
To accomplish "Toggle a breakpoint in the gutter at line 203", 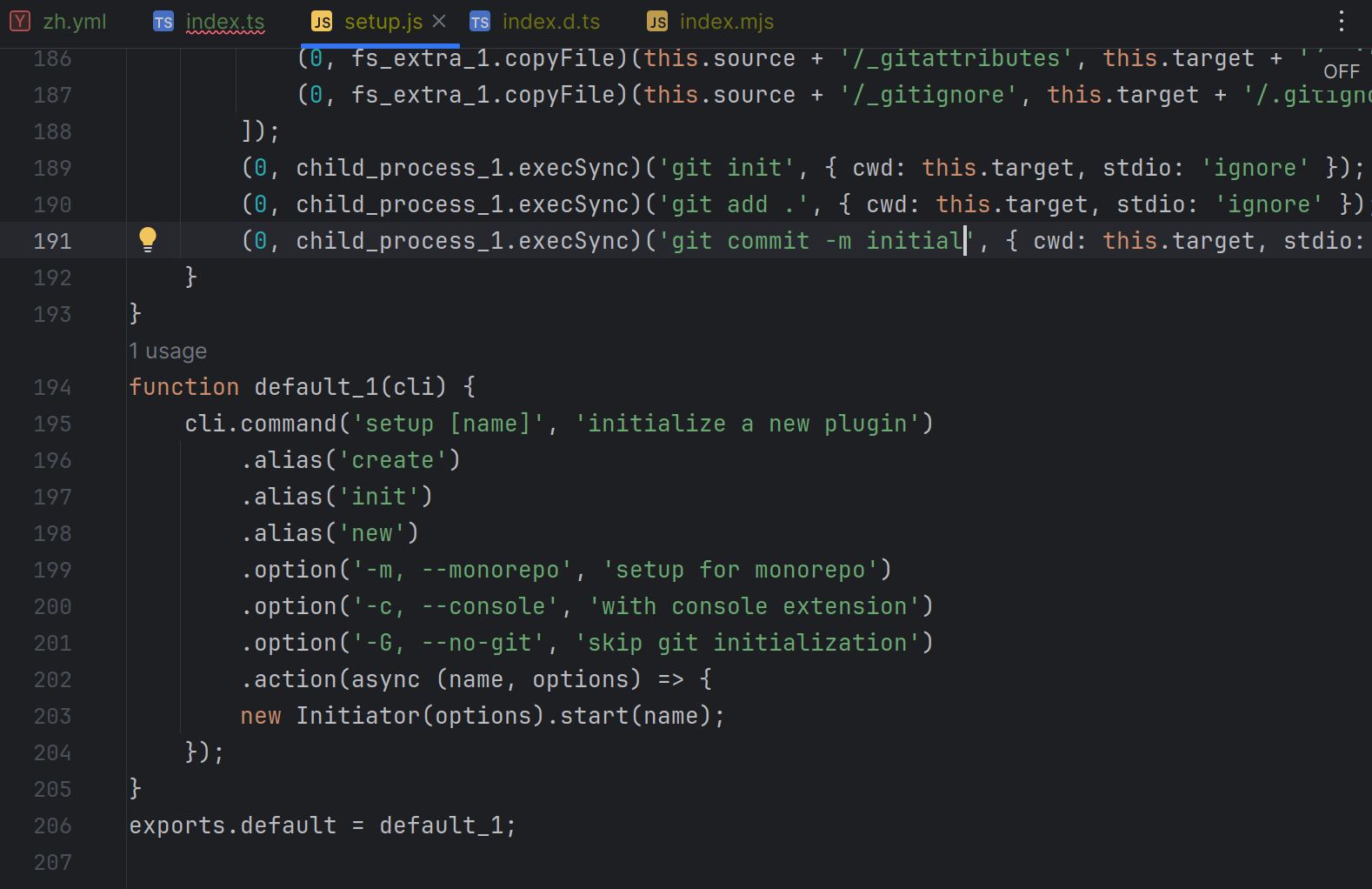I will (x=153, y=715).
